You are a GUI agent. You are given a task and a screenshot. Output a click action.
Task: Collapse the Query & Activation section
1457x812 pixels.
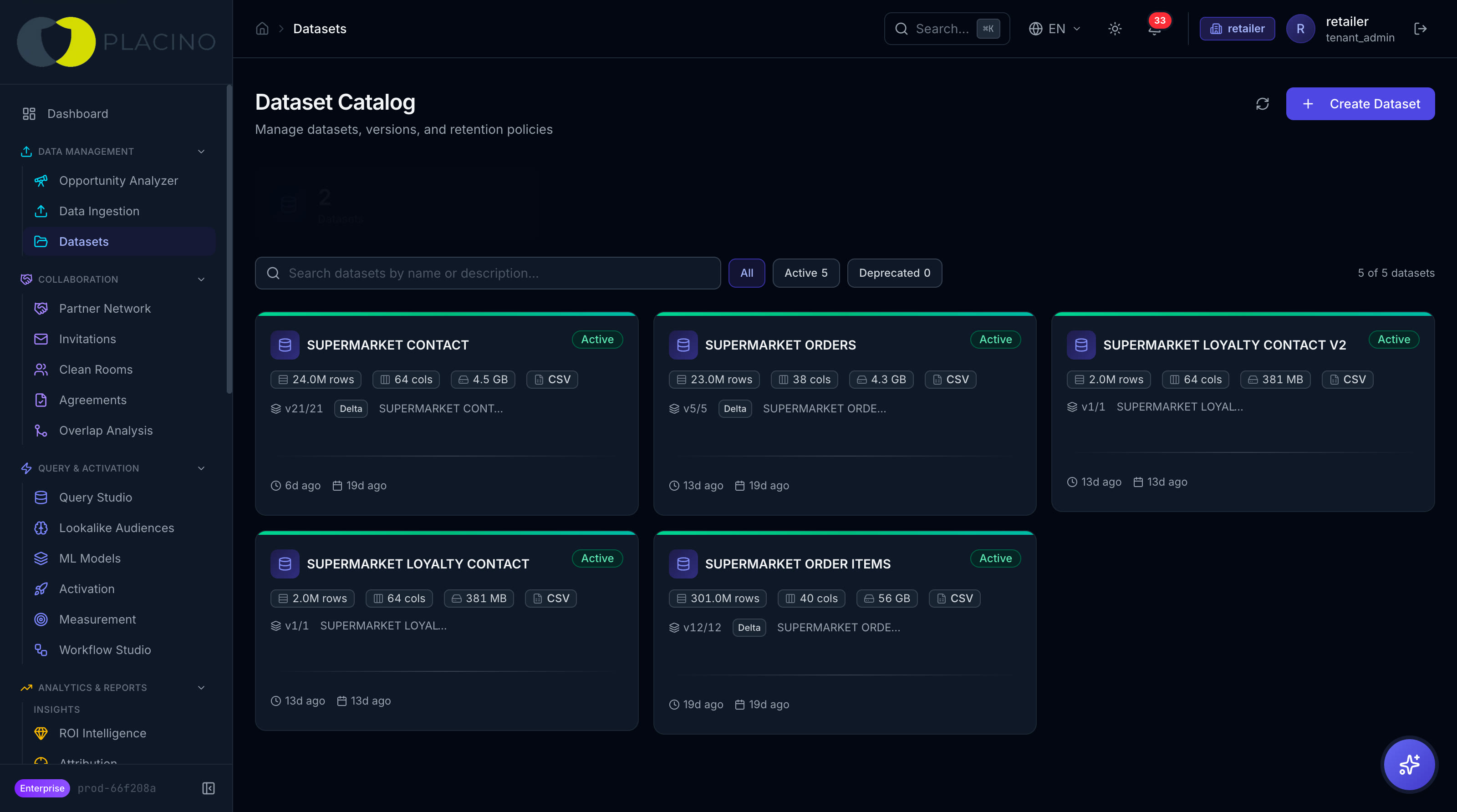click(201, 468)
